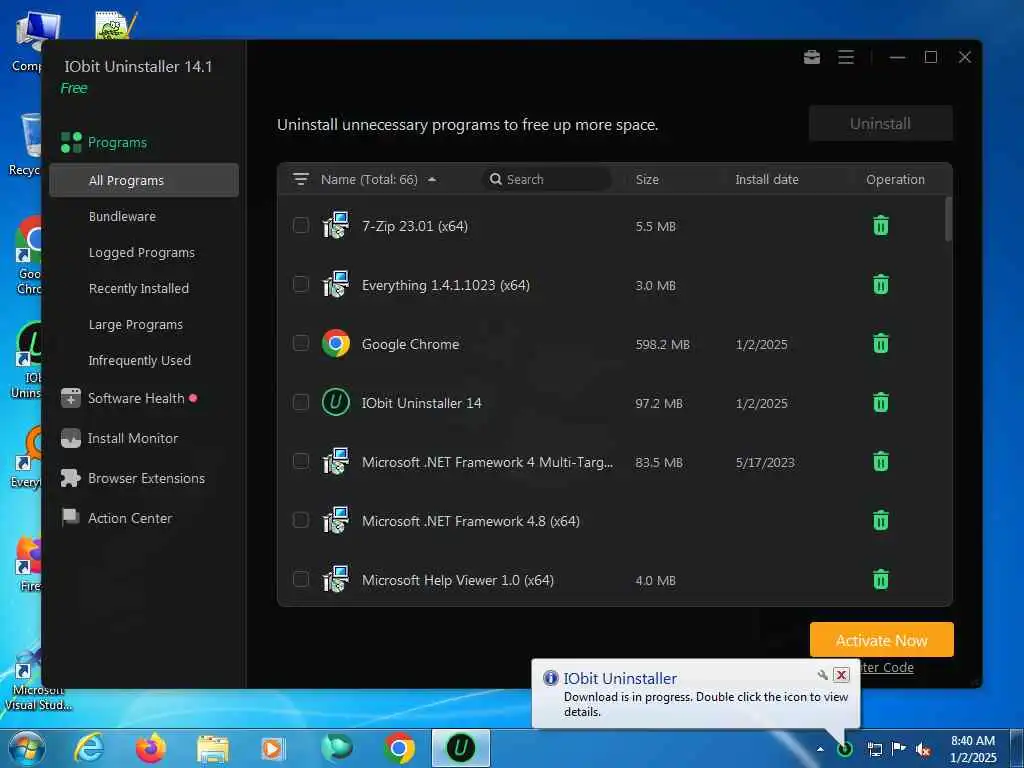This screenshot has height=768, width=1024.
Task: Open network status tray icon
Action: [x=874, y=750]
